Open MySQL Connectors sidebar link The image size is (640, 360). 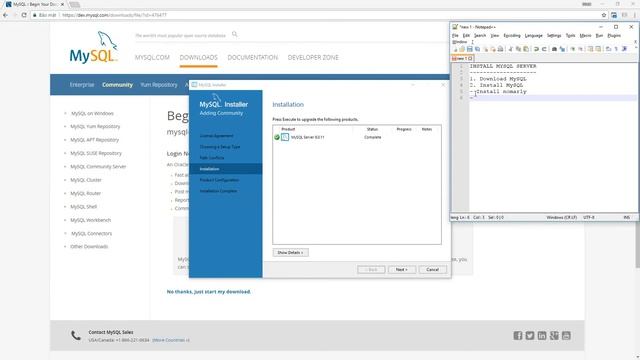coord(91,233)
